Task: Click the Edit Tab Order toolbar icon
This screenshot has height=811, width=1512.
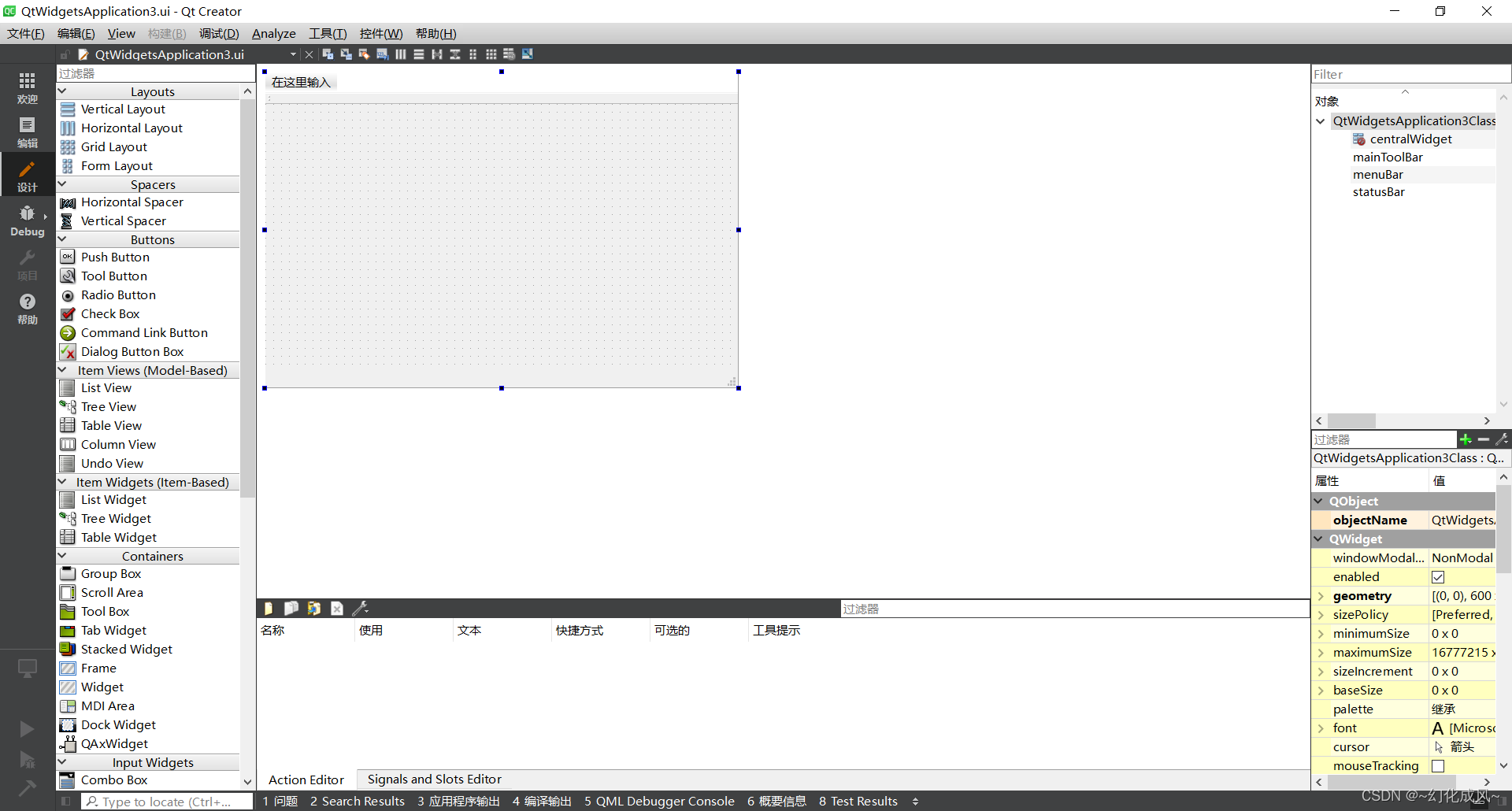Action: (382, 54)
